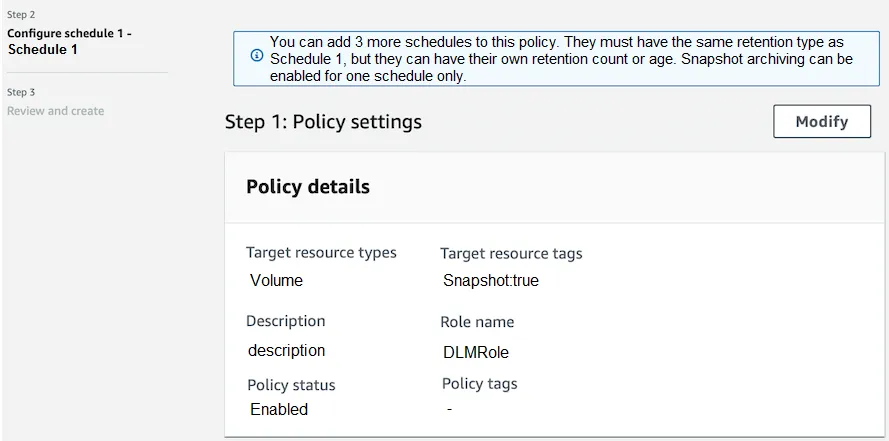Click the Policy details panel title

(x=308, y=186)
